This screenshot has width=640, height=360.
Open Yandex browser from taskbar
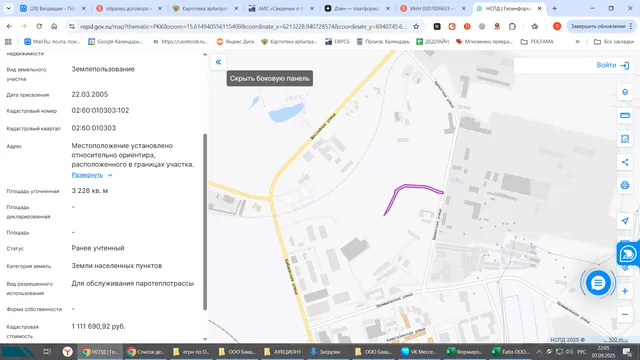click(68, 351)
